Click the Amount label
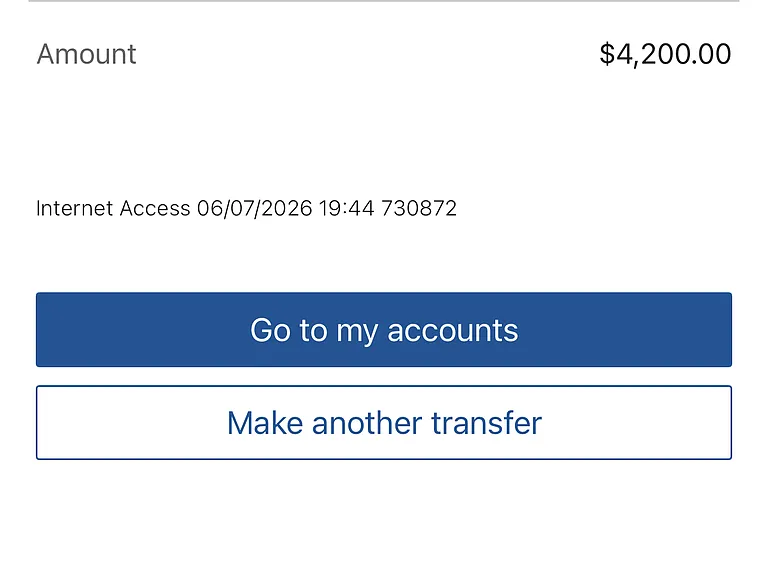This screenshot has height=576, width=768. coord(86,54)
